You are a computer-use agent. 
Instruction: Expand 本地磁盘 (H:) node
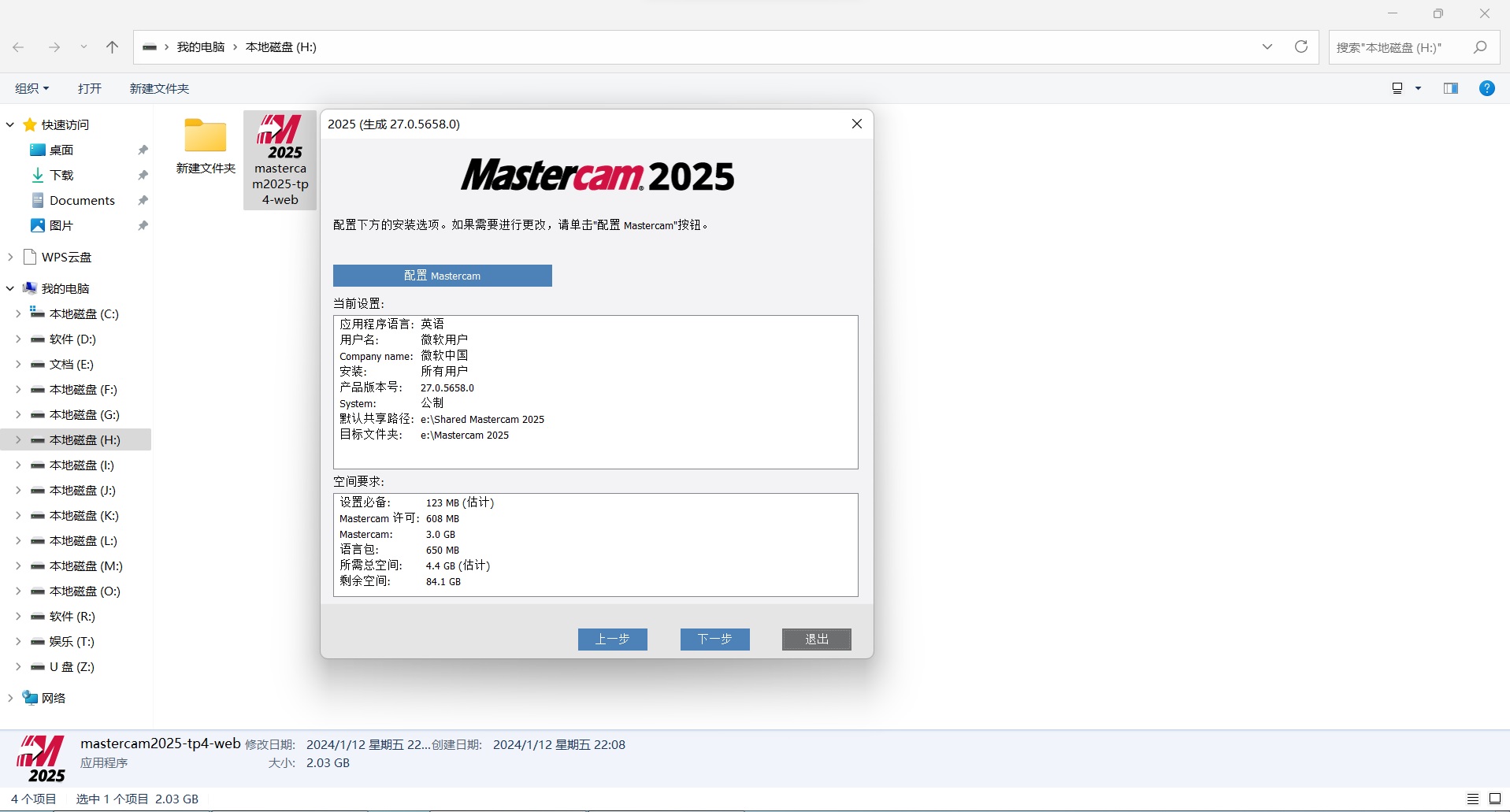(x=18, y=439)
